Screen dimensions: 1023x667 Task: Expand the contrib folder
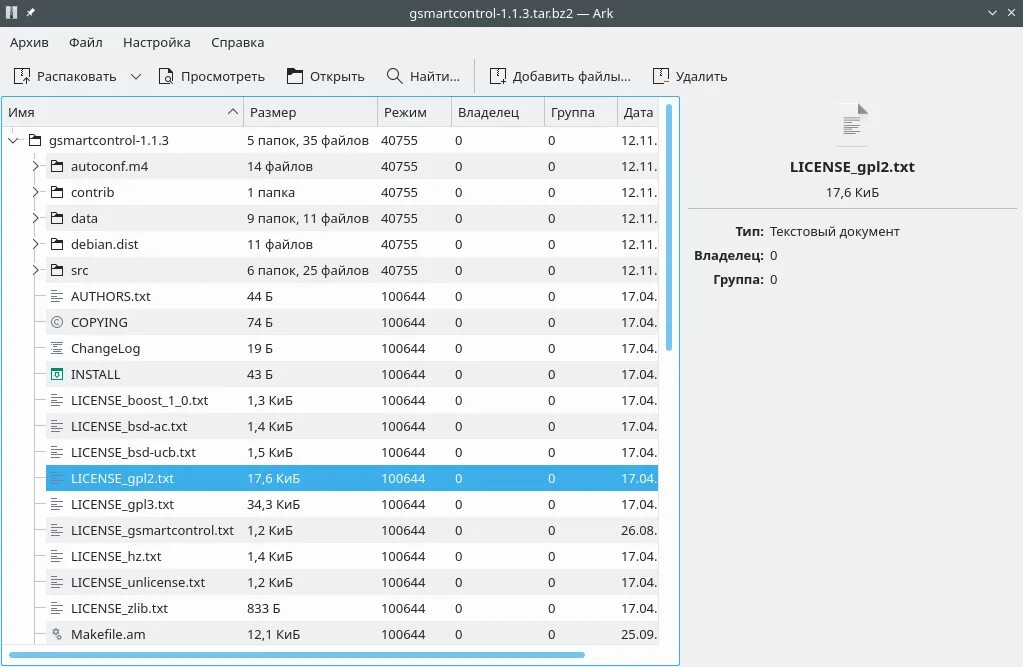click(35, 193)
